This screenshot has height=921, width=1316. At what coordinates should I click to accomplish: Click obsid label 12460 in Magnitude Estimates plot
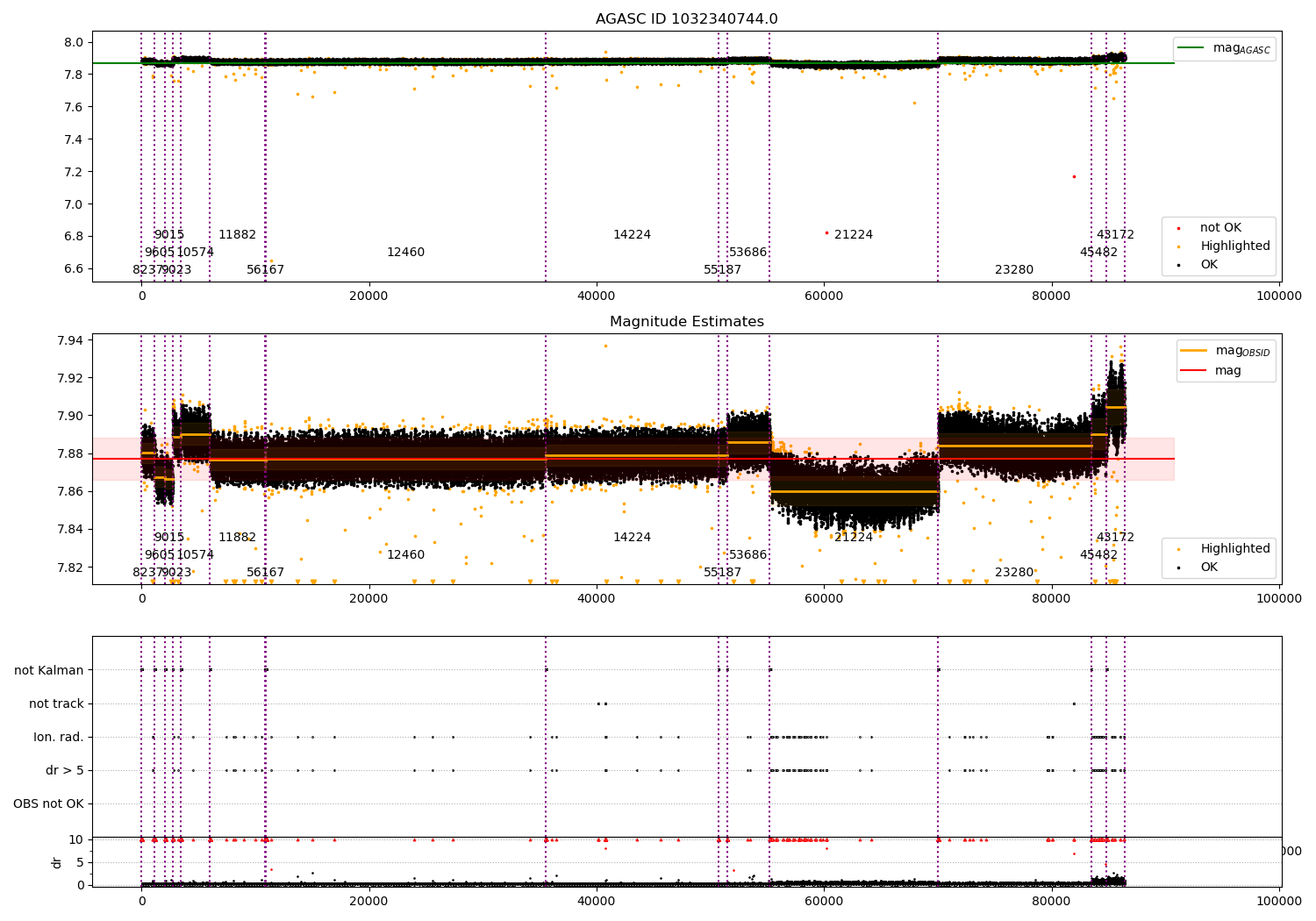[x=405, y=555]
